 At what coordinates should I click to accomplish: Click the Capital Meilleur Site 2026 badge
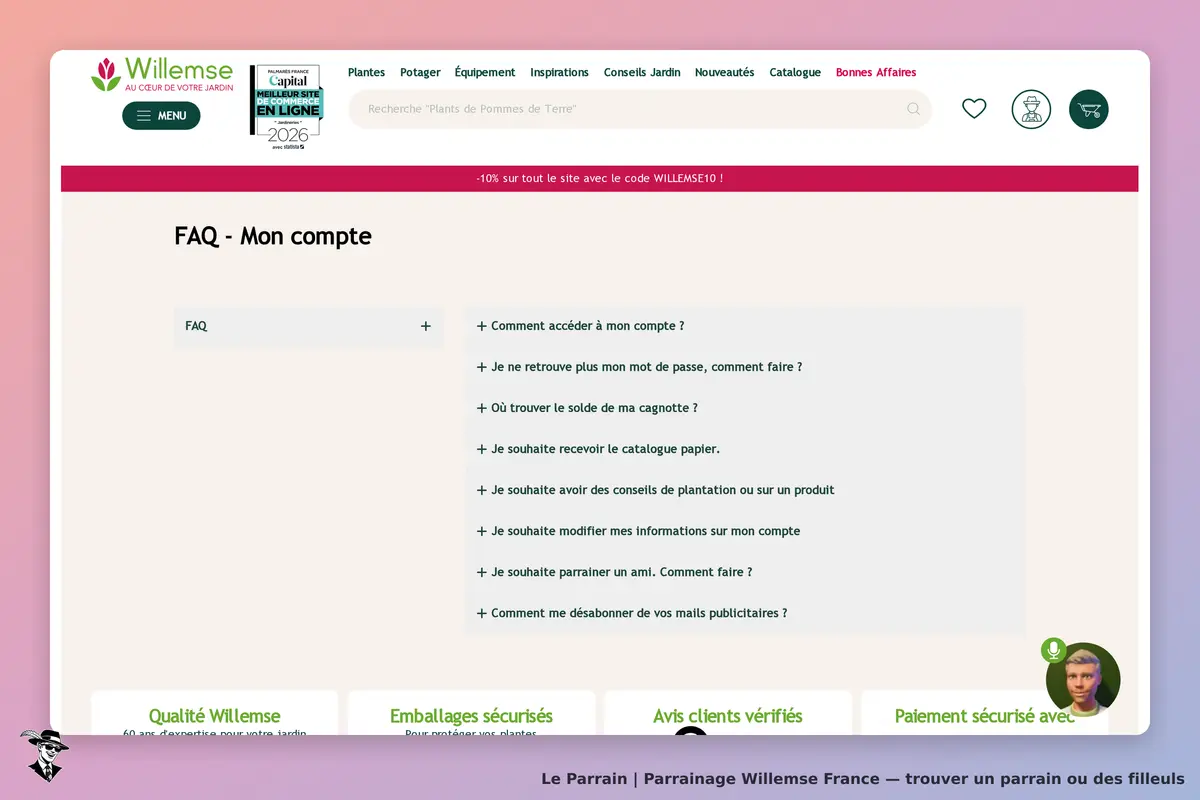[x=286, y=107]
